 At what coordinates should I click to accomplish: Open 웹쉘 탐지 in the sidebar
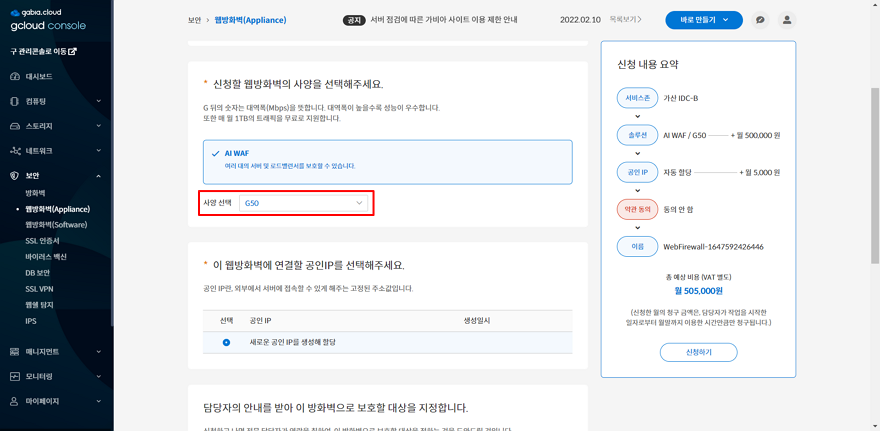tap(39, 305)
